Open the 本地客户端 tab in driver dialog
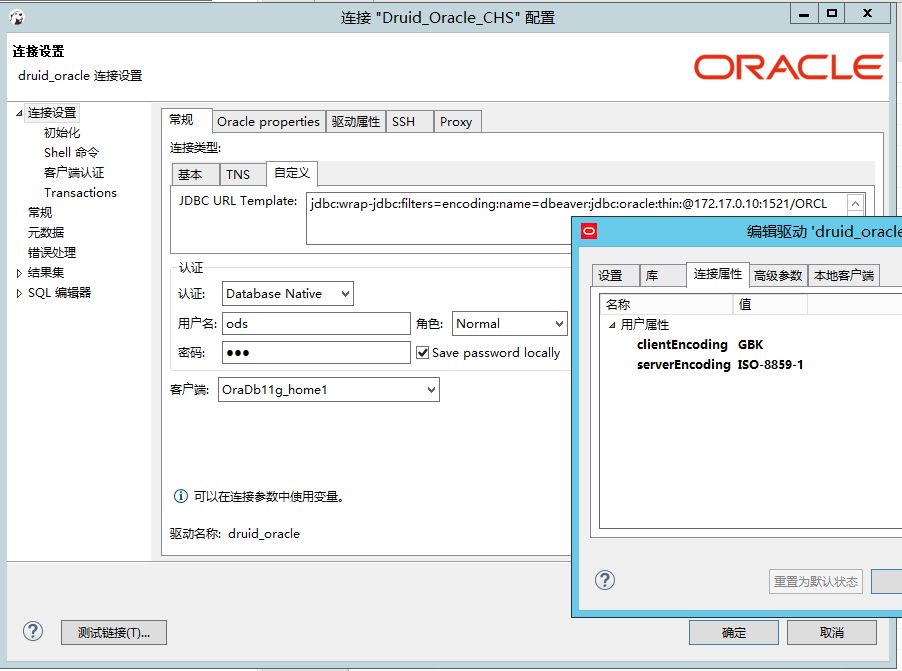Viewport: 902px width, 671px height. click(x=843, y=276)
